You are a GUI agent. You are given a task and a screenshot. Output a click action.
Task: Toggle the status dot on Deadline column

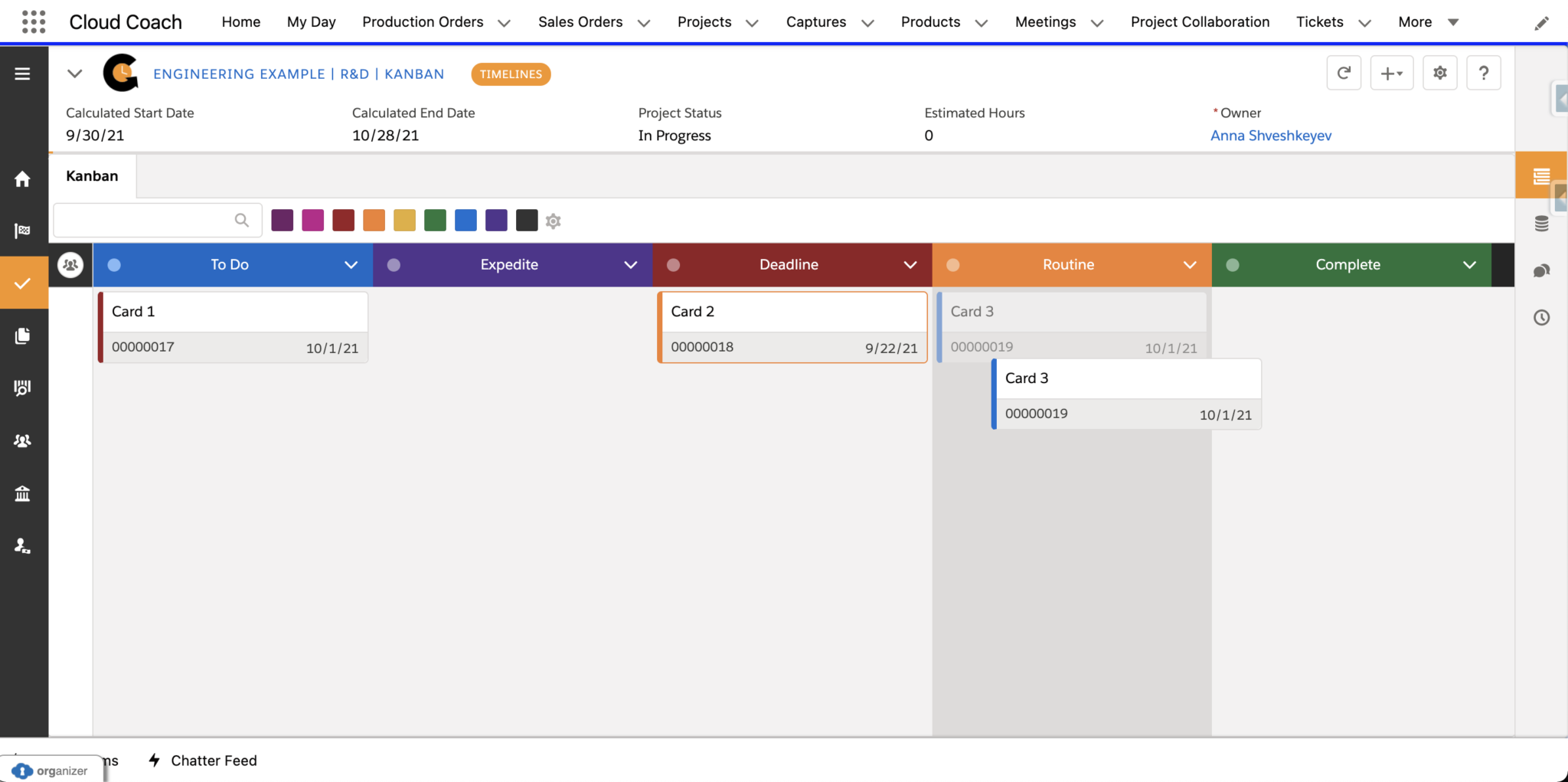(673, 264)
